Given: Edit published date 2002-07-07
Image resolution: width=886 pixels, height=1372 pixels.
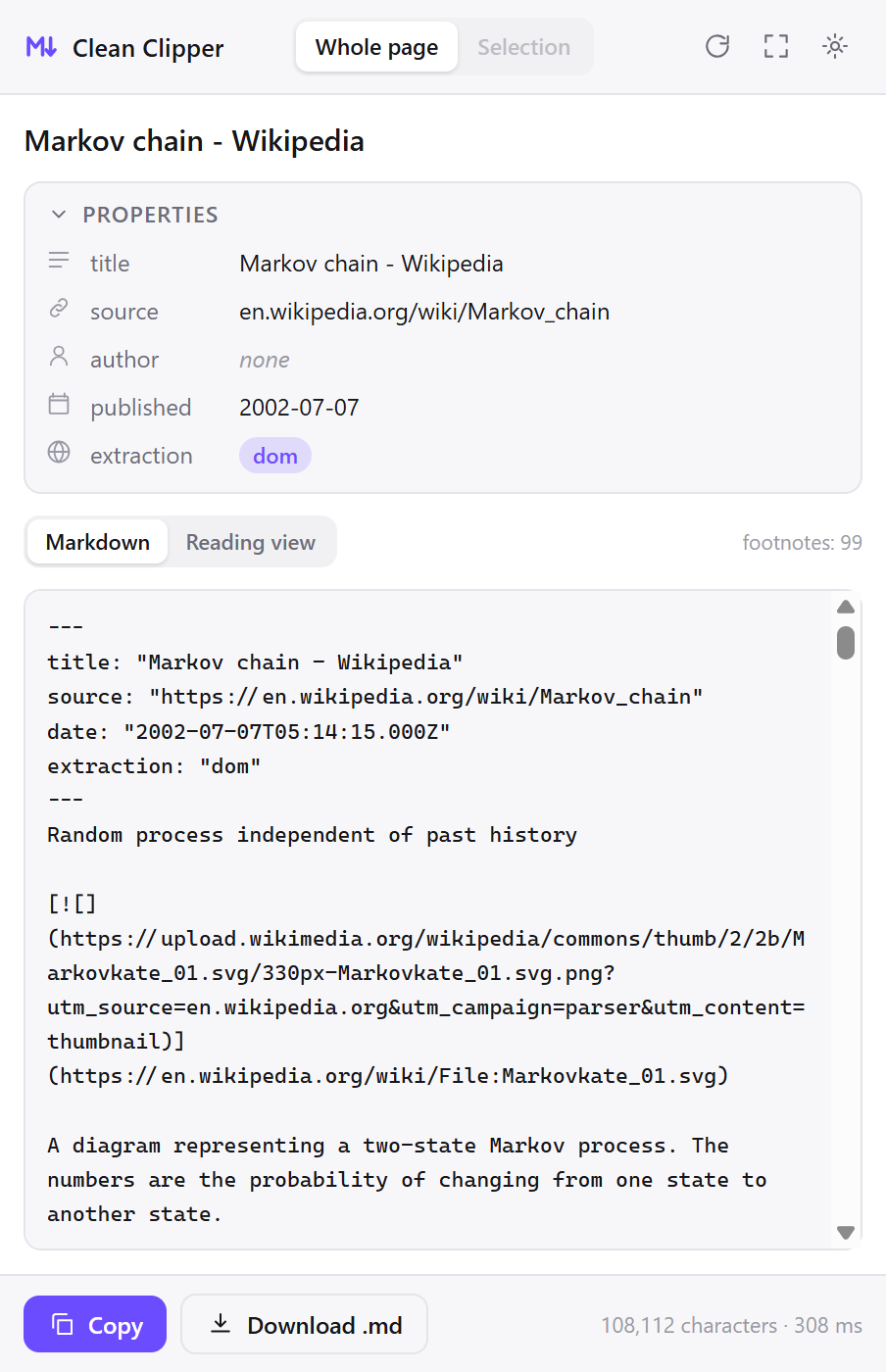Looking at the screenshot, I should (x=299, y=408).
